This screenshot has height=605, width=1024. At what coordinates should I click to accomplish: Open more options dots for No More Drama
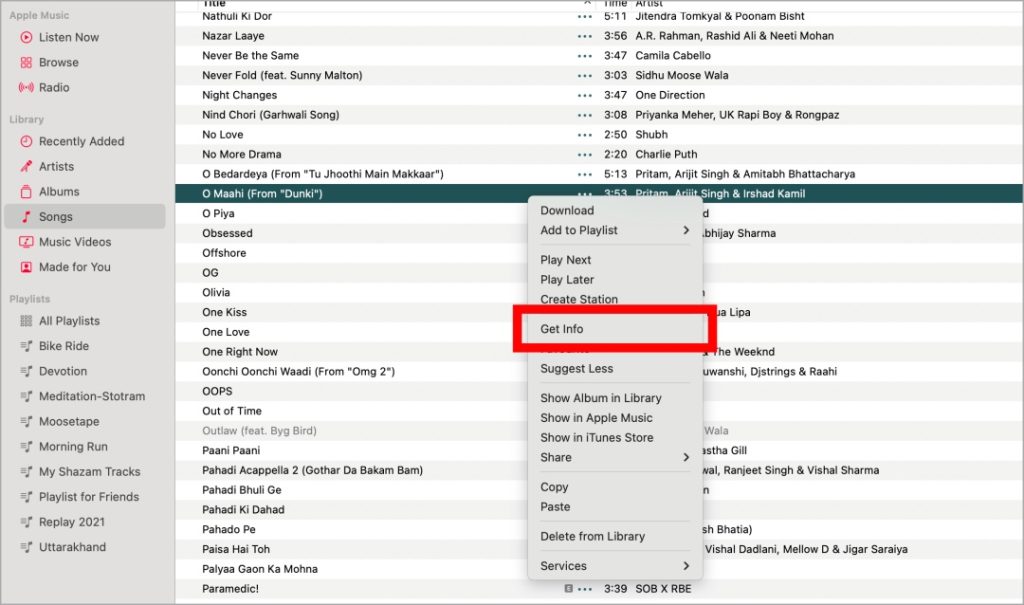584,154
